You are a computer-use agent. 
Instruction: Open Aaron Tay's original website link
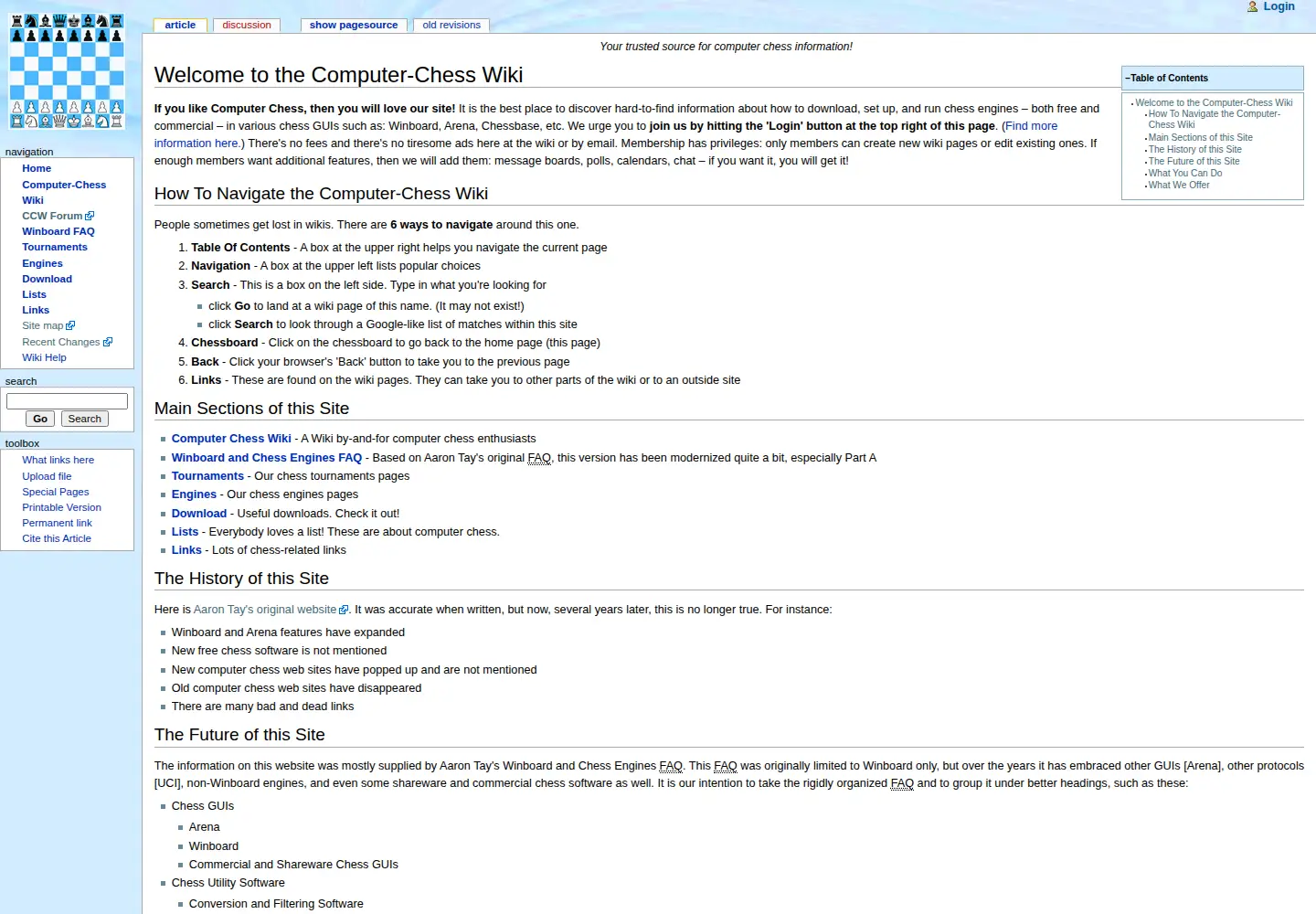click(x=265, y=611)
